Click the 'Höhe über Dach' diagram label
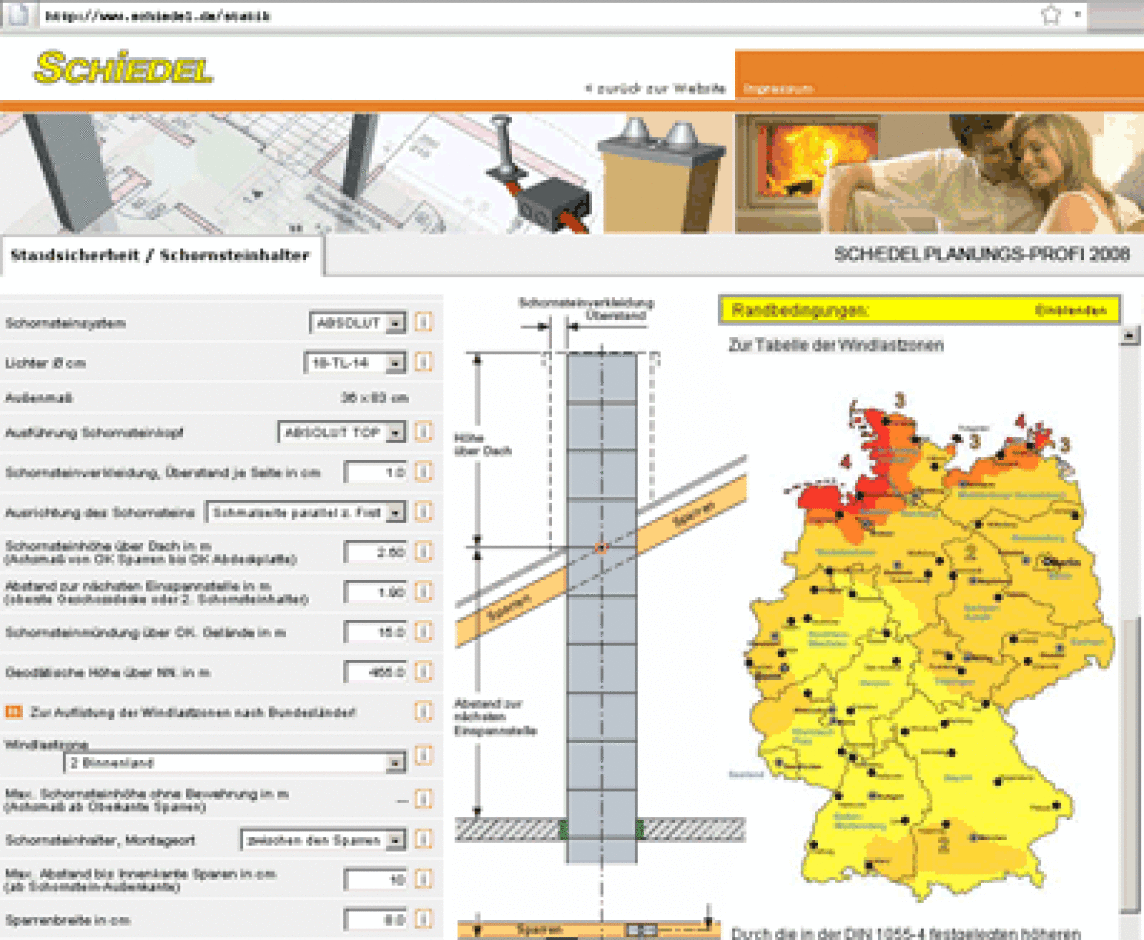The width and height of the screenshot is (1144, 940). [482, 444]
